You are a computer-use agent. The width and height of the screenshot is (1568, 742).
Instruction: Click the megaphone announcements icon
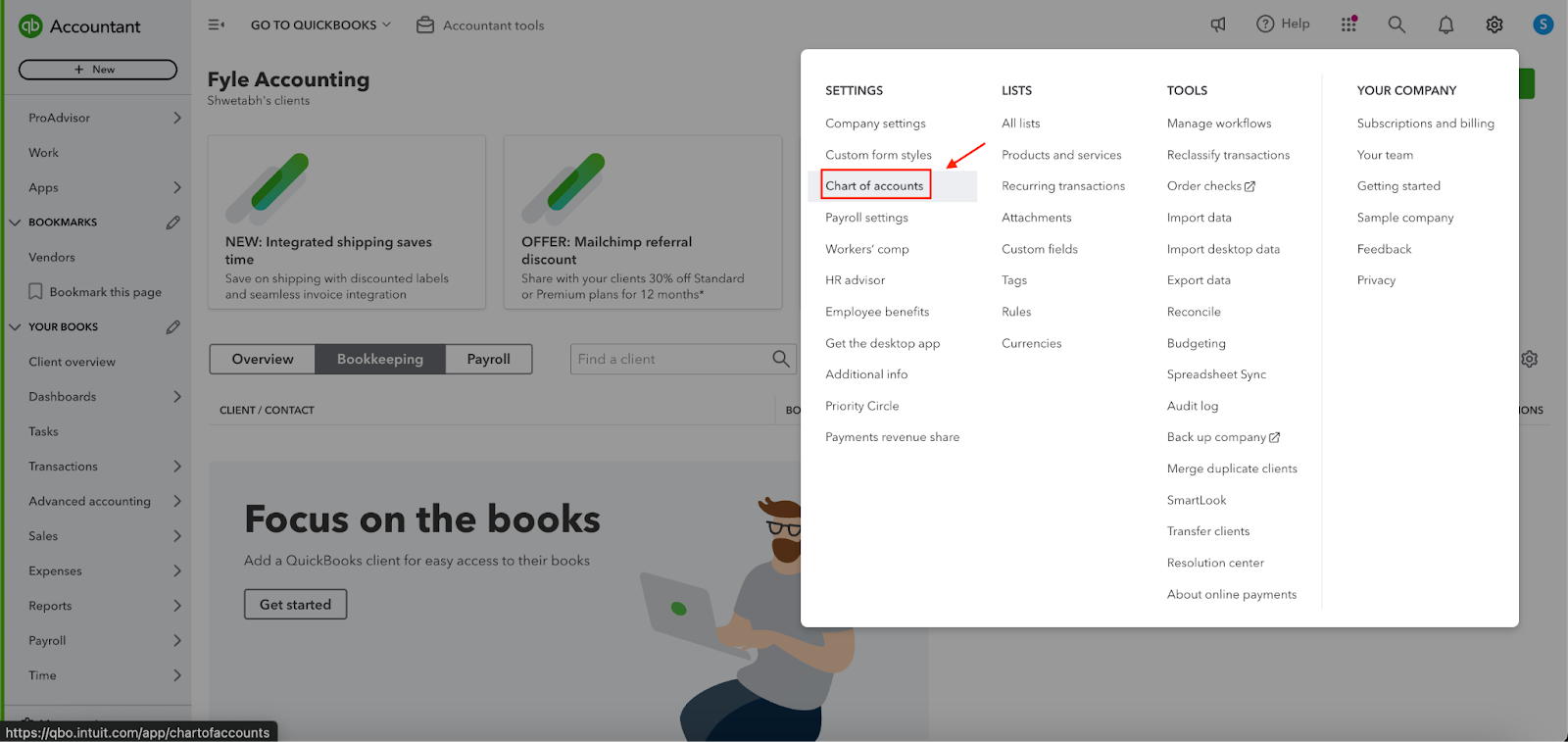pos(1218,25)
